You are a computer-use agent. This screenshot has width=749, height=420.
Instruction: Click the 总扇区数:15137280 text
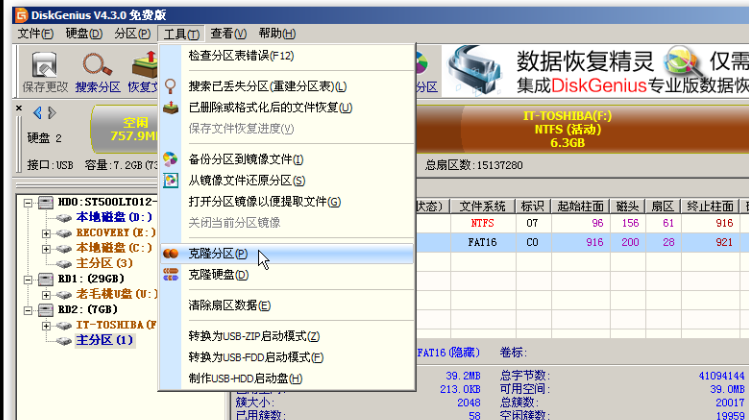coord(474,165)
